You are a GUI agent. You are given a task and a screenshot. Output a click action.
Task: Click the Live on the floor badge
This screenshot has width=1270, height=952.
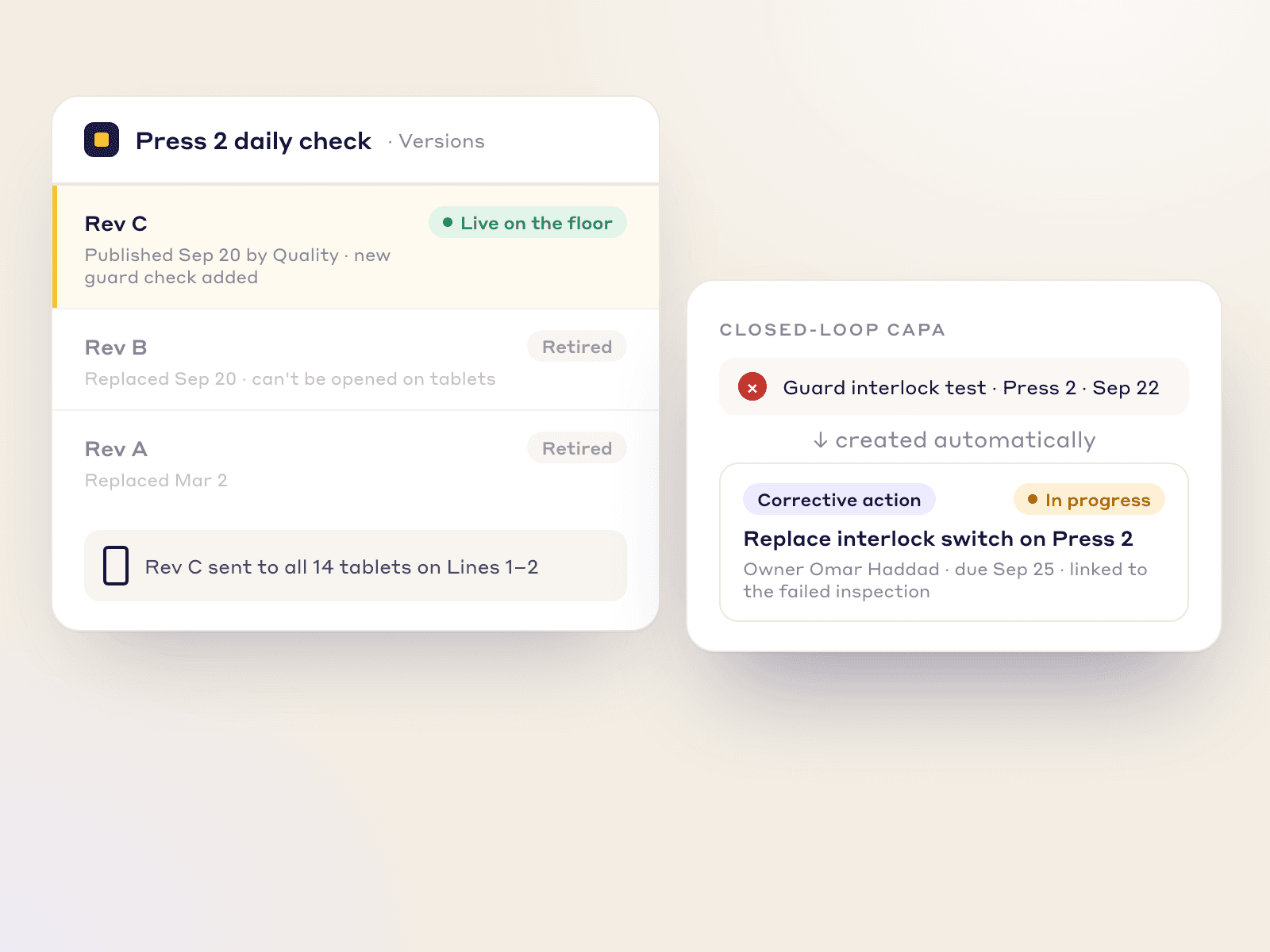pyautogui.click(x=528, y=223)
